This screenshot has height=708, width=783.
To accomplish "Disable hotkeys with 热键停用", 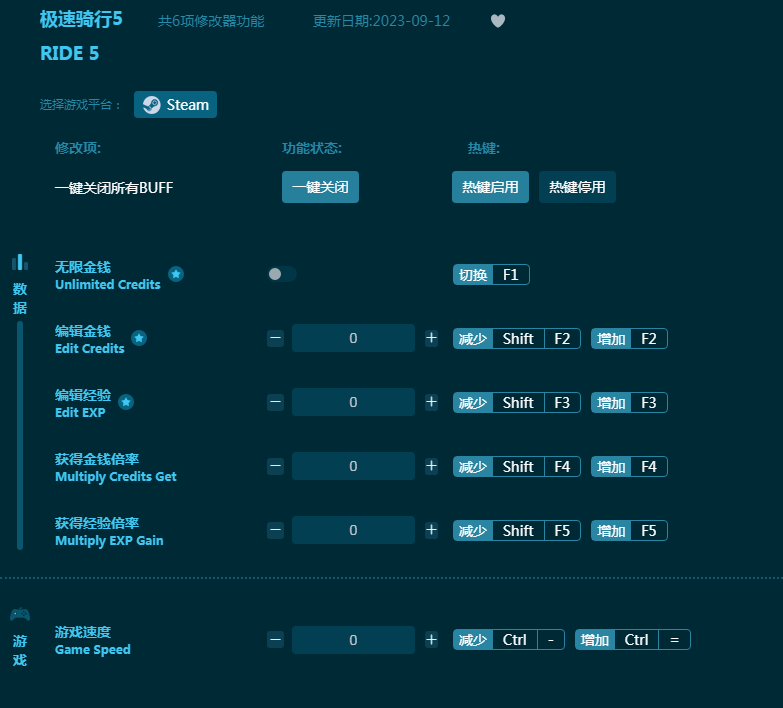I will (577, 187).
